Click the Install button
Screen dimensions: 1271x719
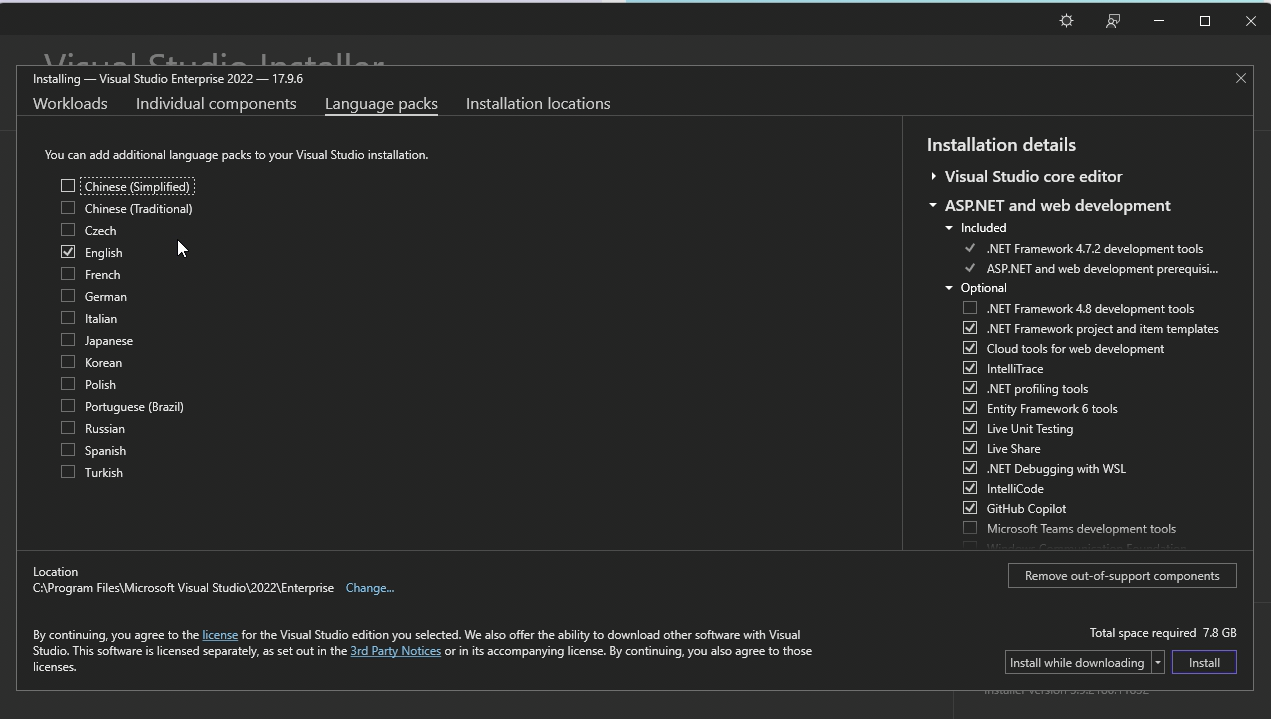click(x=1204, y=663)
